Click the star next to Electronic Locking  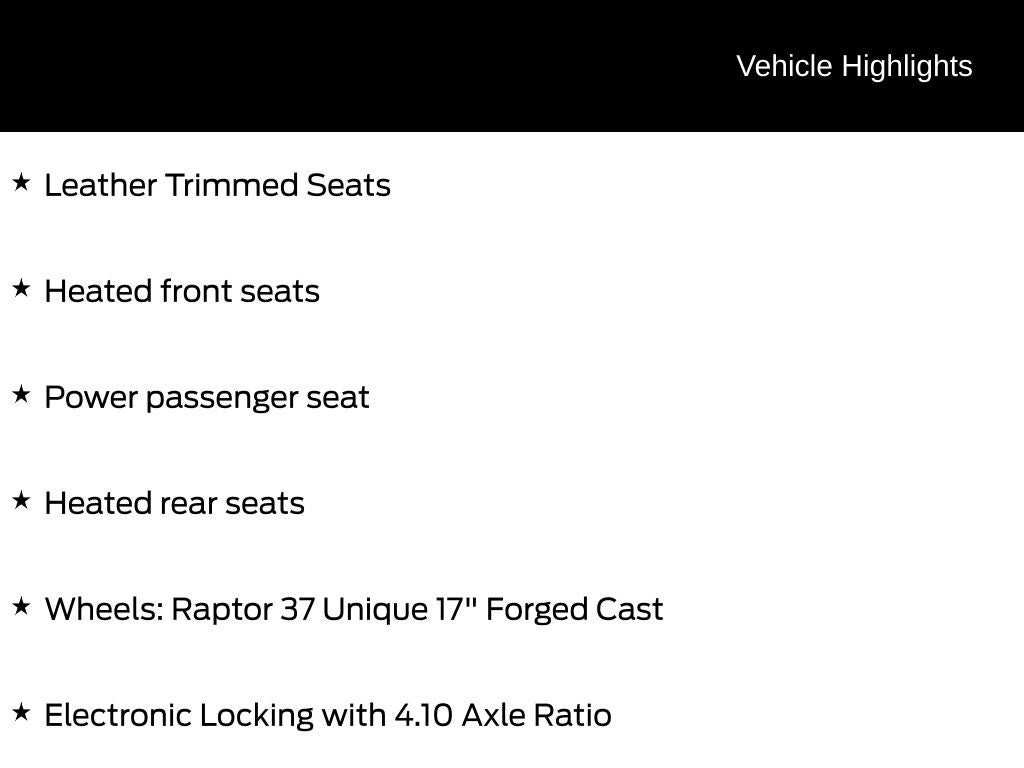[x=22, y=713]
